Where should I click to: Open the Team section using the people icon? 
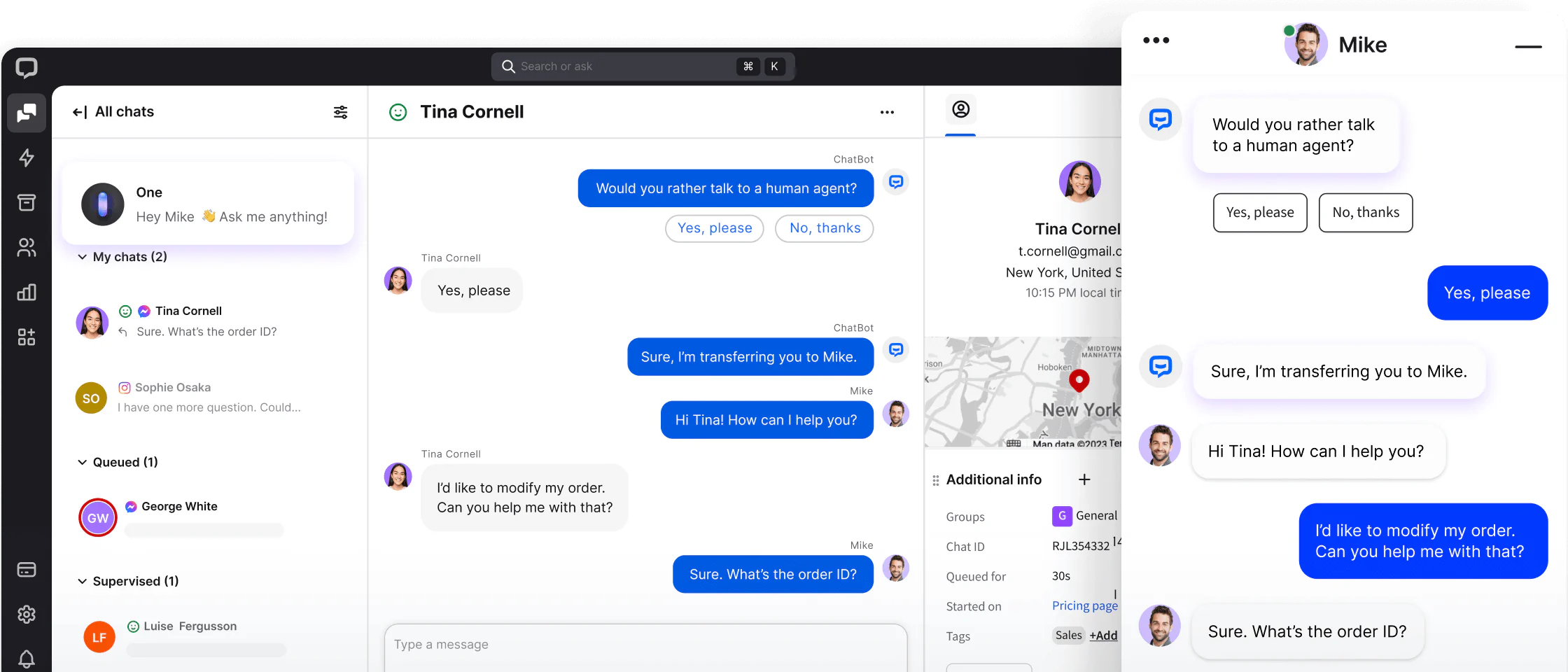tap(26, 247)
